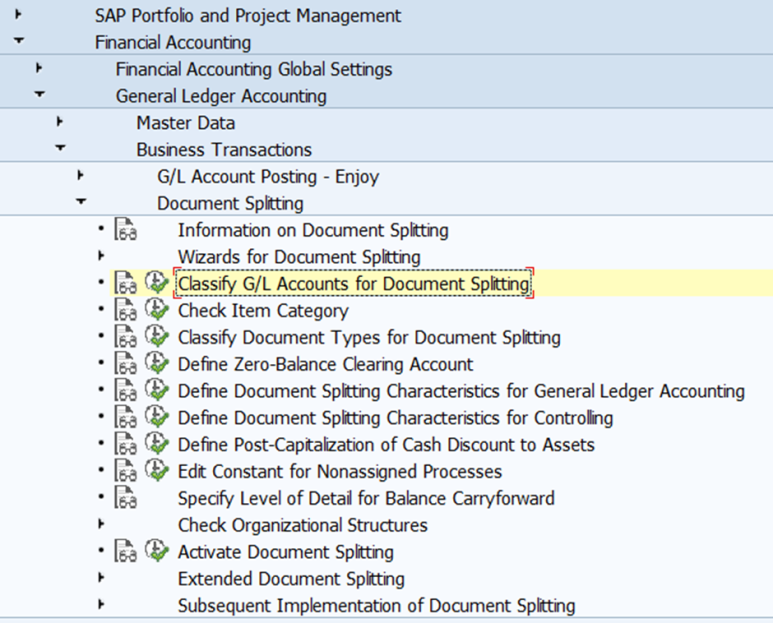Execute activity icon for Classify Document Types
773x623 pixels.
click(x=157, y=336)
